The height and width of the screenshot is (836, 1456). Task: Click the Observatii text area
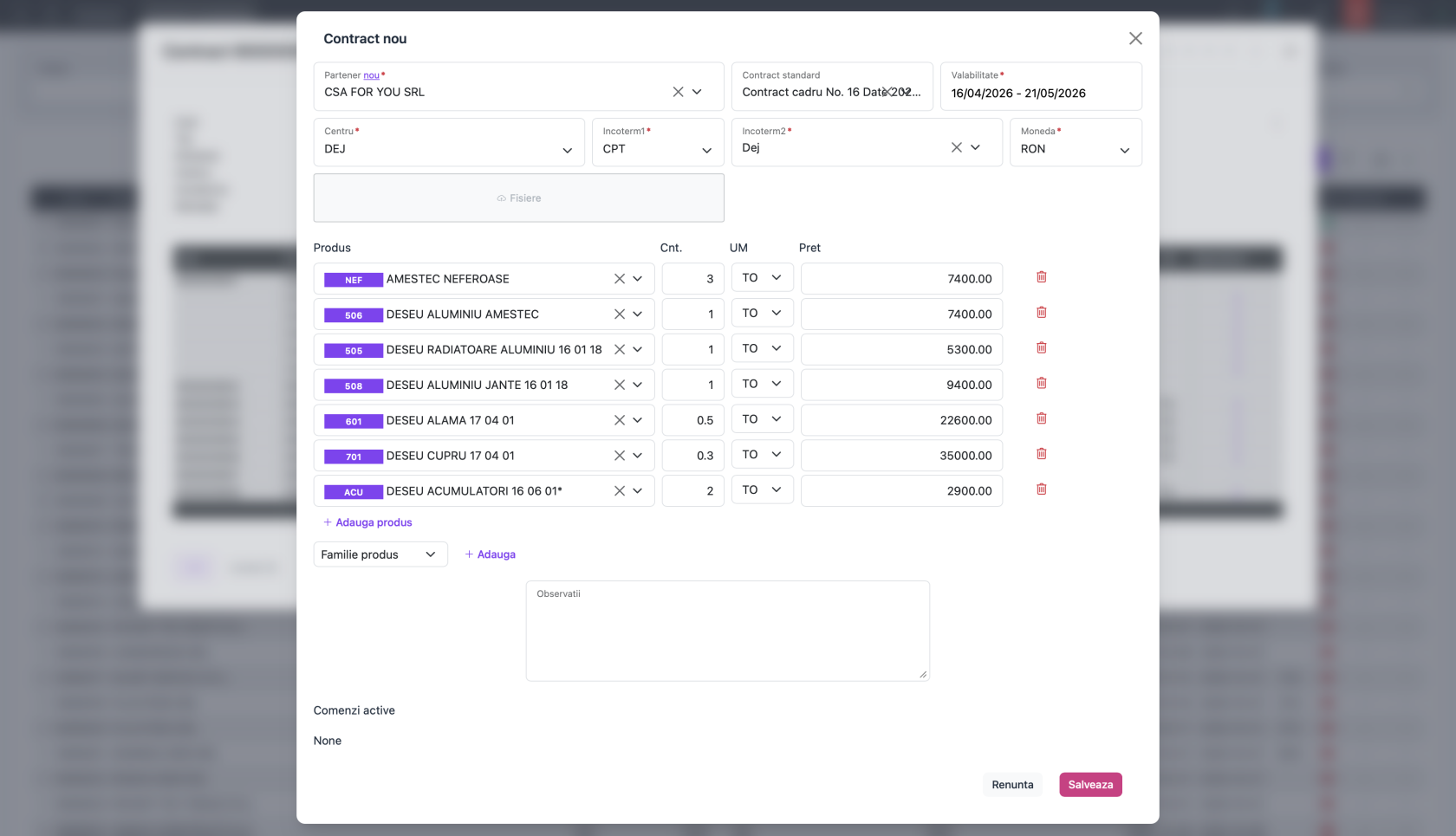[x=728, y=631]
